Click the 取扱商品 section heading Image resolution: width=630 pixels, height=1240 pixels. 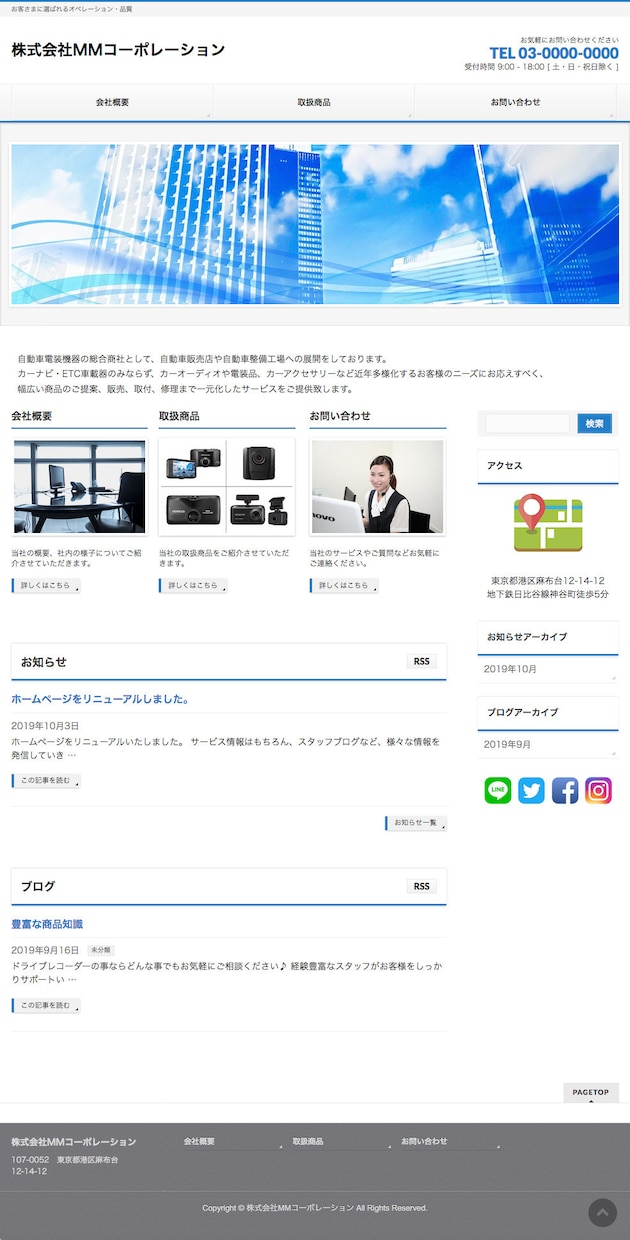click(179, 416)
